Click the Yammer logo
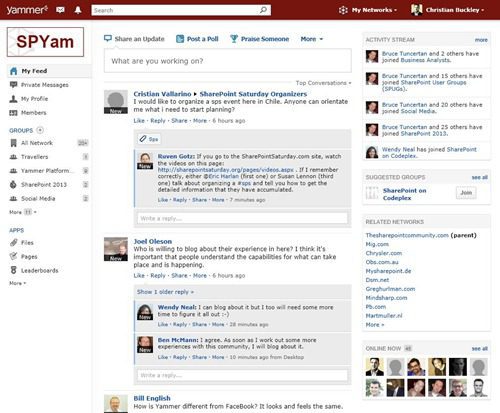 [x=27, y=10]
